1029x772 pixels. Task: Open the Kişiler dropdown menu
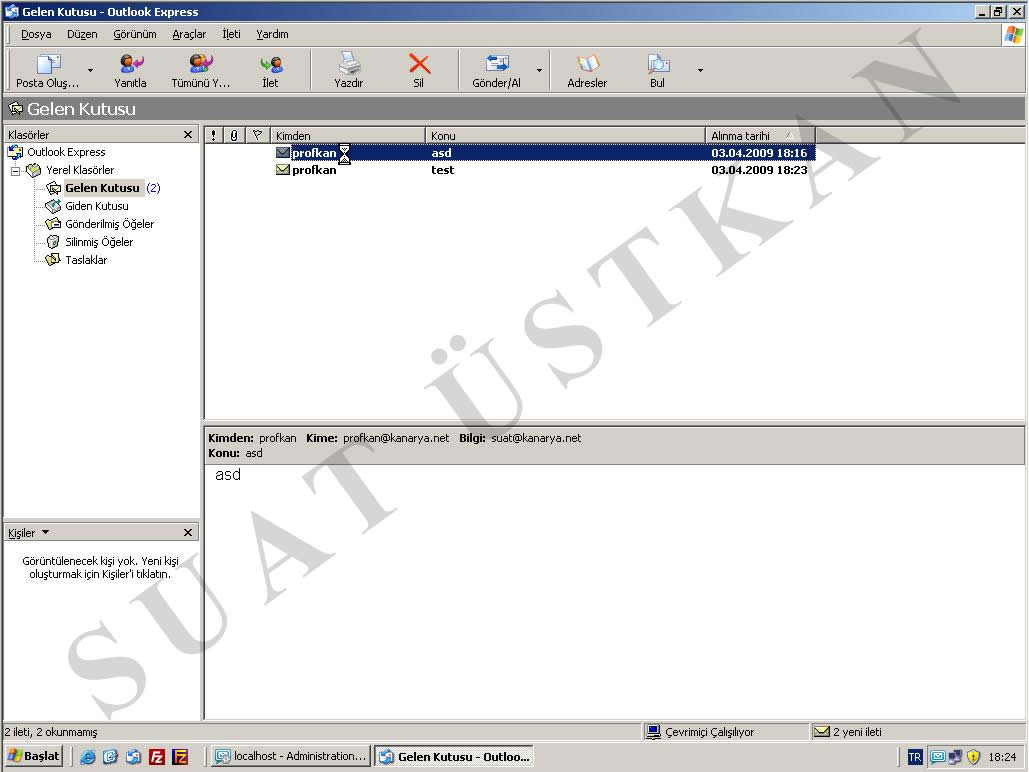coord(45,532)
